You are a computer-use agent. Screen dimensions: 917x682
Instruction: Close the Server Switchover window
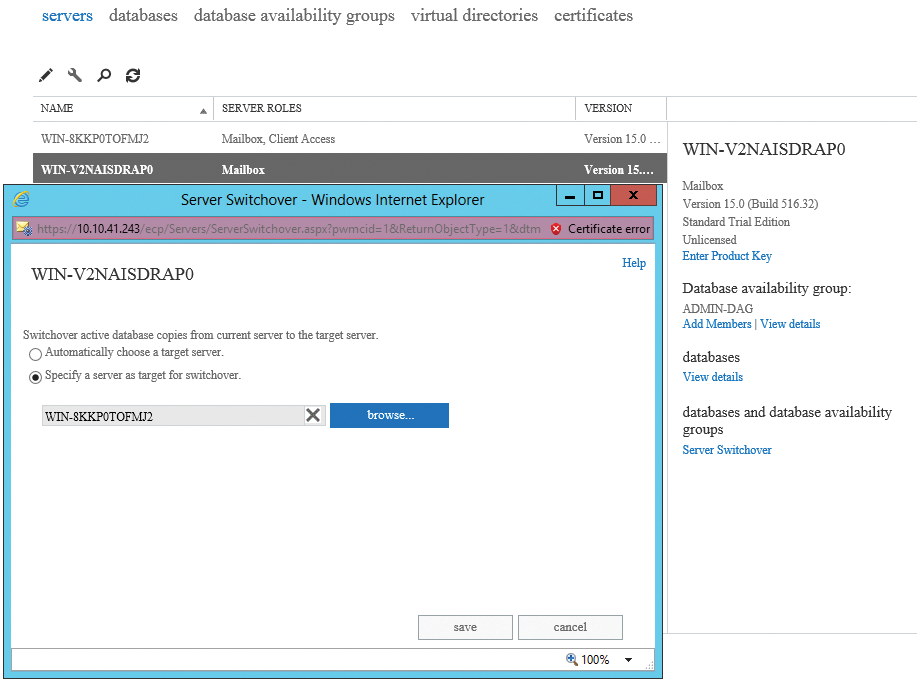pos(633,195)
